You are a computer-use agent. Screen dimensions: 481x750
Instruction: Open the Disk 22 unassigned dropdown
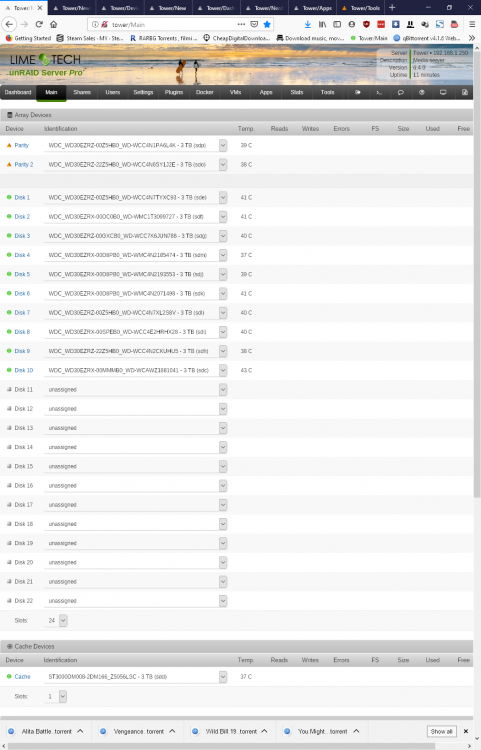pos(223,601)
